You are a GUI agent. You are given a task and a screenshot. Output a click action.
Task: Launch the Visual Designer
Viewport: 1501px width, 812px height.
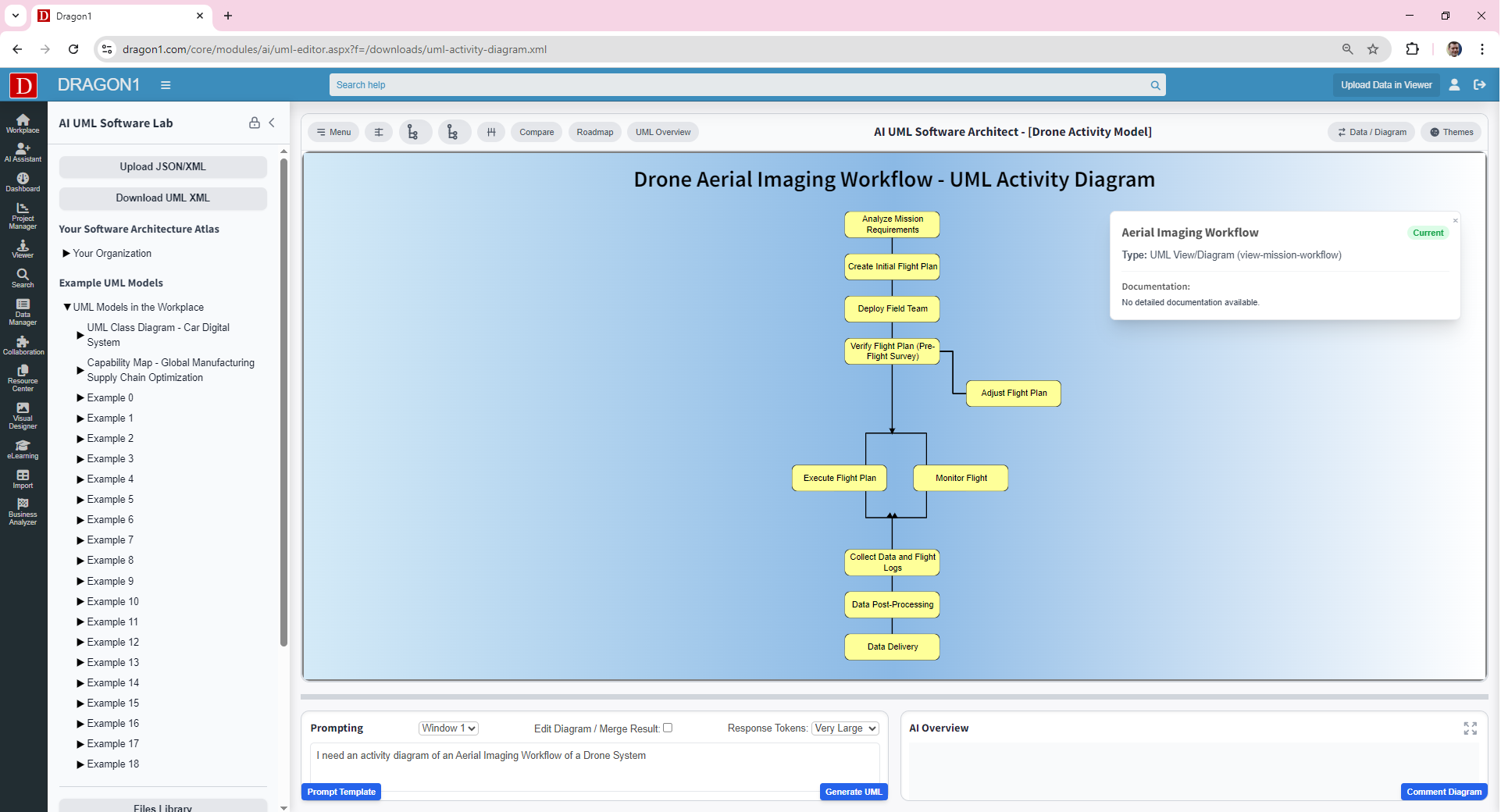tap(23, 414)
